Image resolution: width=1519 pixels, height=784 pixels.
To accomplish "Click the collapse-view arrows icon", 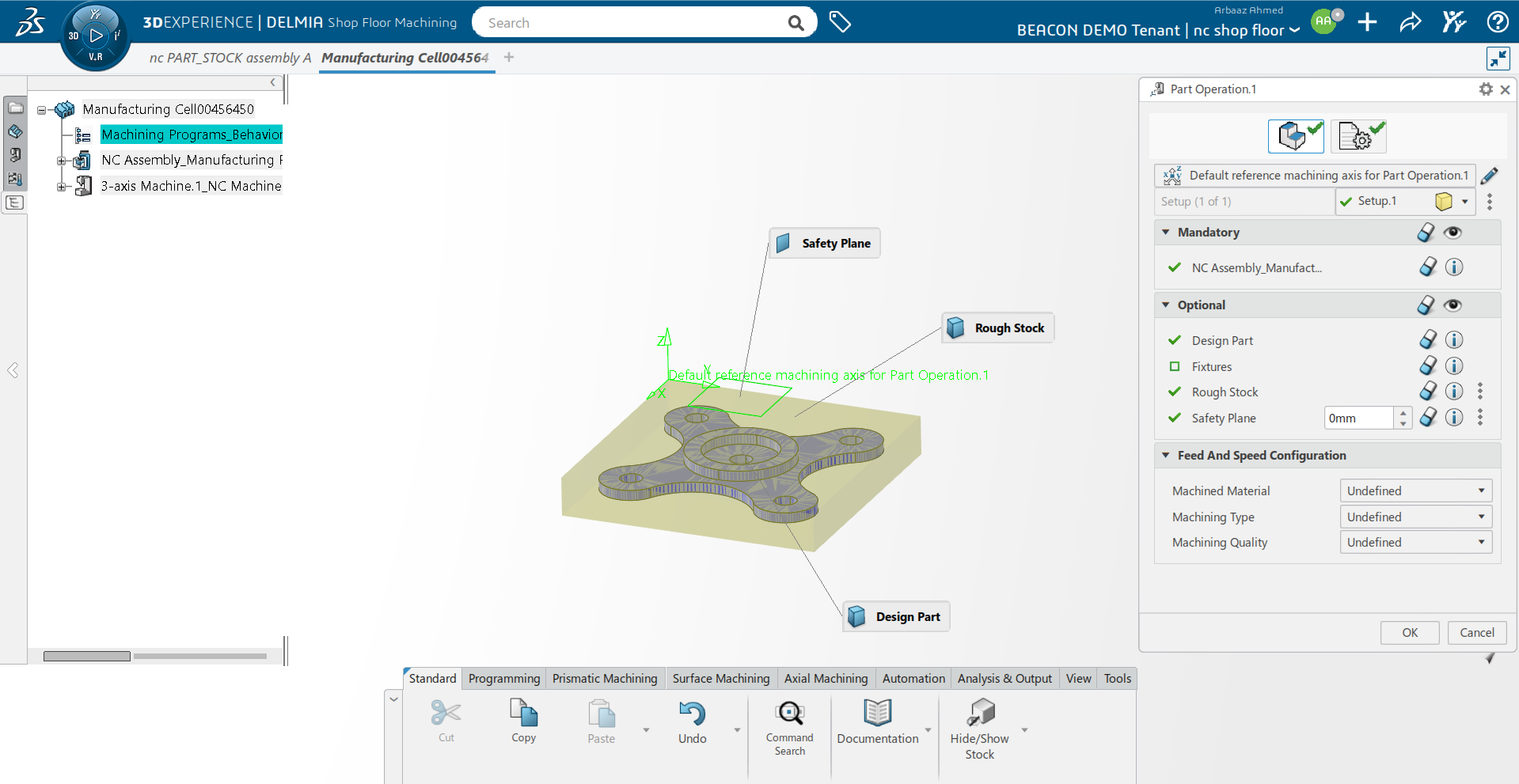I will (1498, 59).
